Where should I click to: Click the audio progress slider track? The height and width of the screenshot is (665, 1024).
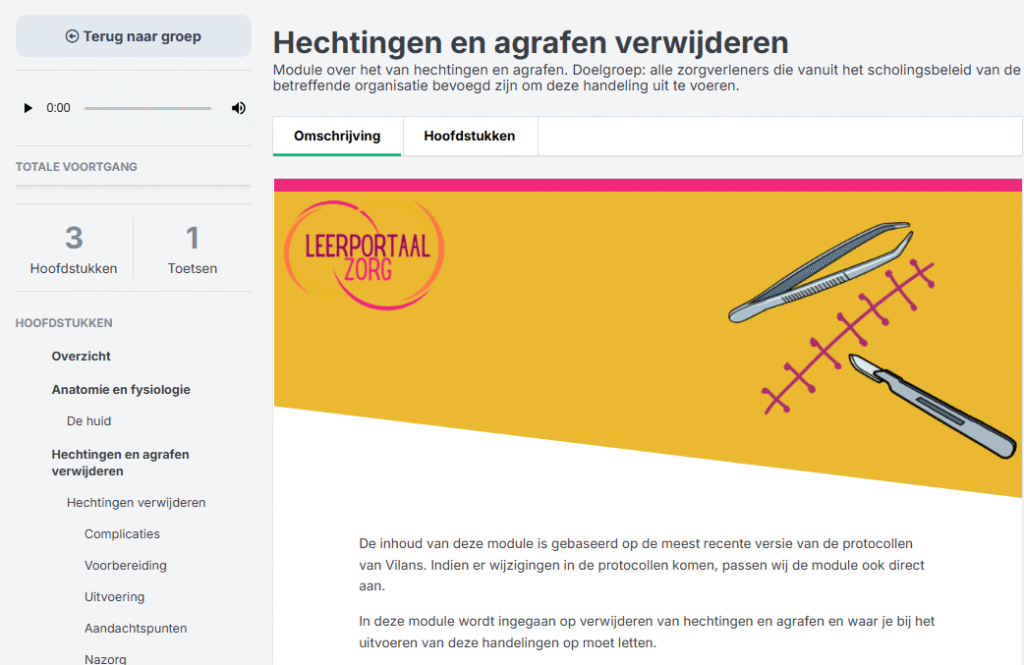coord(147,108)
